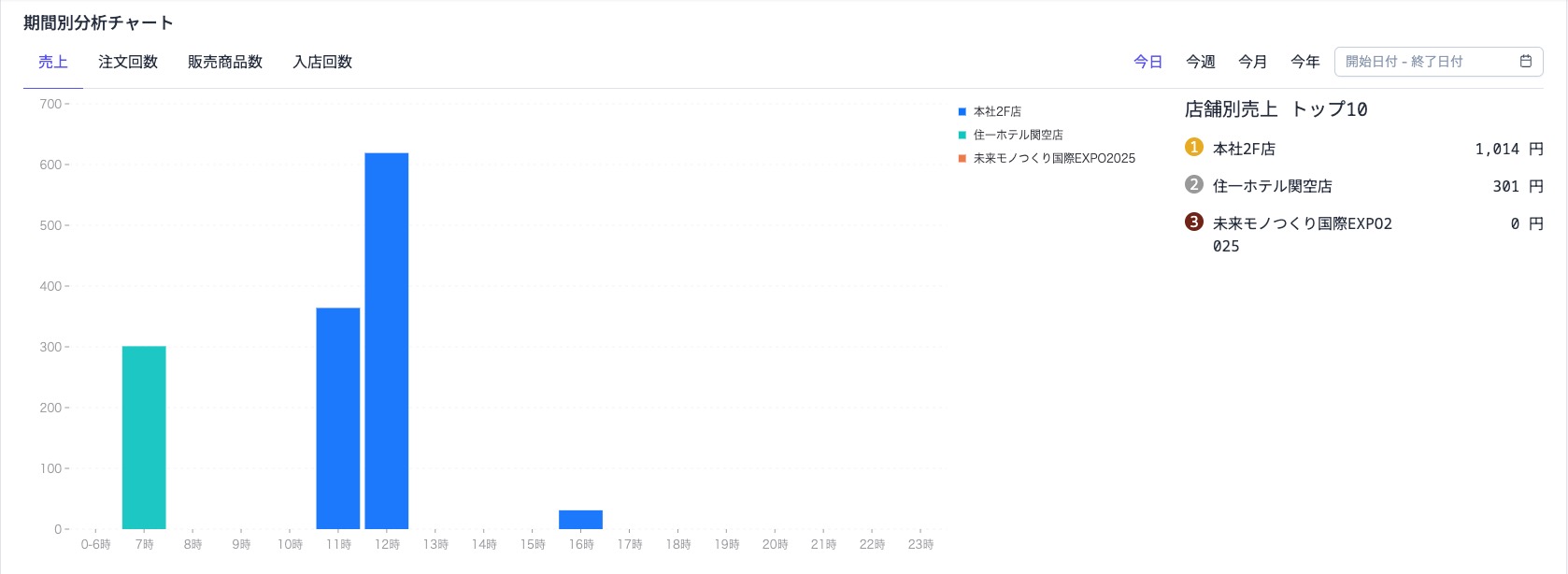Click the calendar icon in date field

pyautogui.click(x=1526, y=62)
